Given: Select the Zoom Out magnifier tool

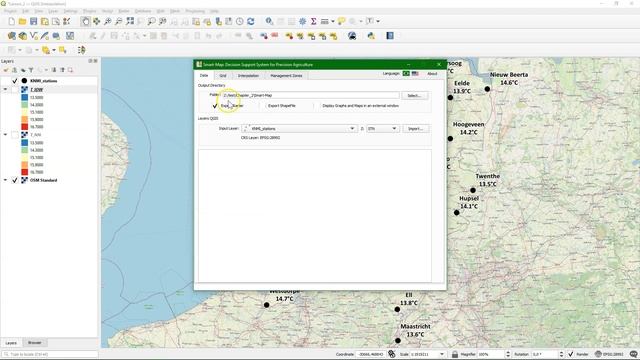Looking at the screenshot, I should coord(118,21).
